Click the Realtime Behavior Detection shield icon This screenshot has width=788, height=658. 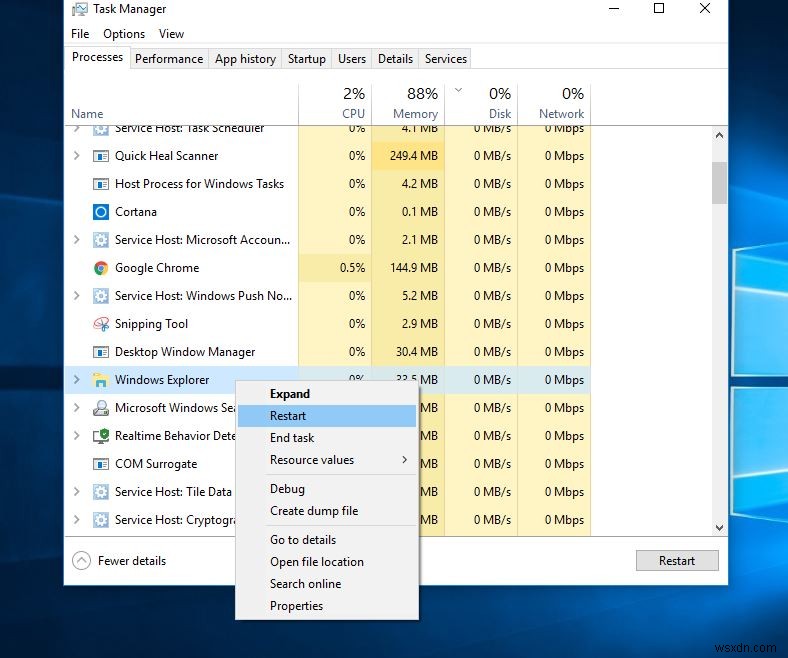point(101,436)
